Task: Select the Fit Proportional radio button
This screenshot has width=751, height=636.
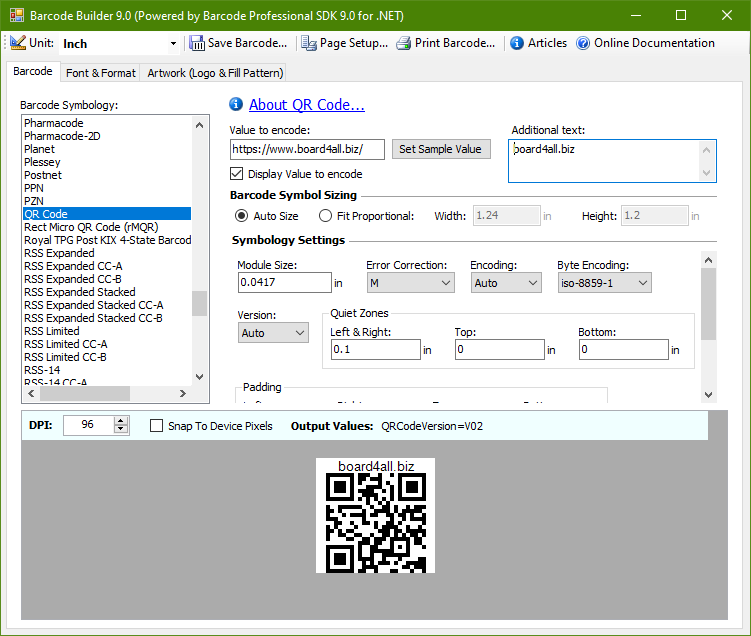Action: click(x=325, y=216)
